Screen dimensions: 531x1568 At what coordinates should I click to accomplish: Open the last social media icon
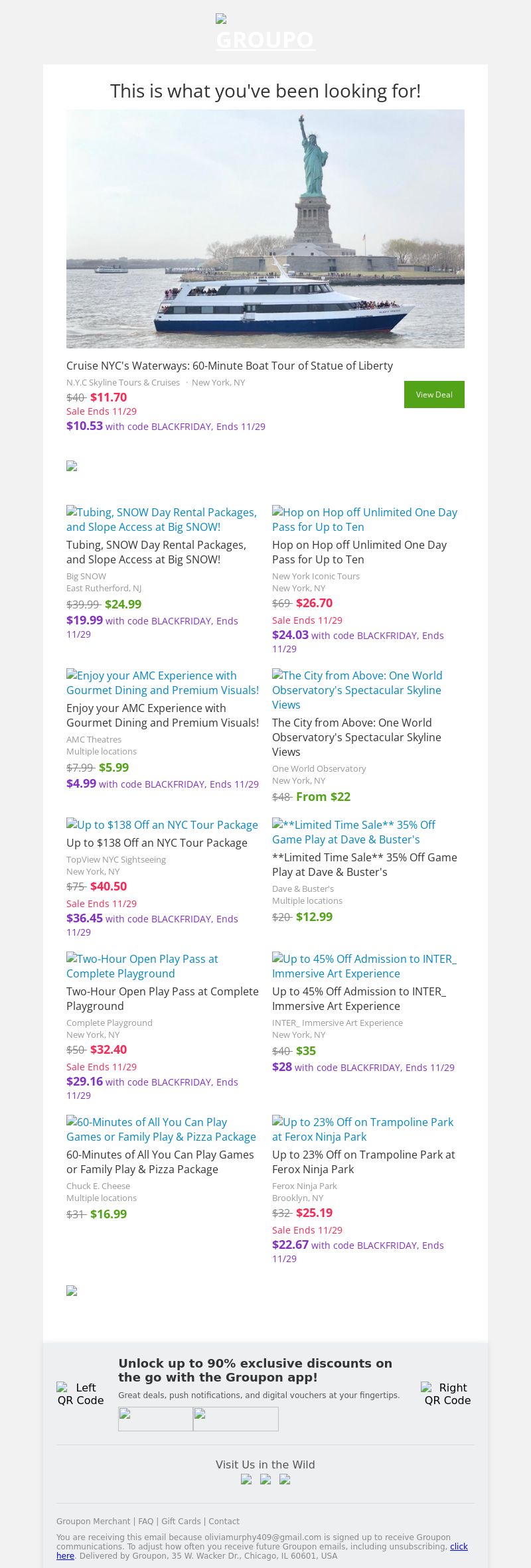[285, 1479]
